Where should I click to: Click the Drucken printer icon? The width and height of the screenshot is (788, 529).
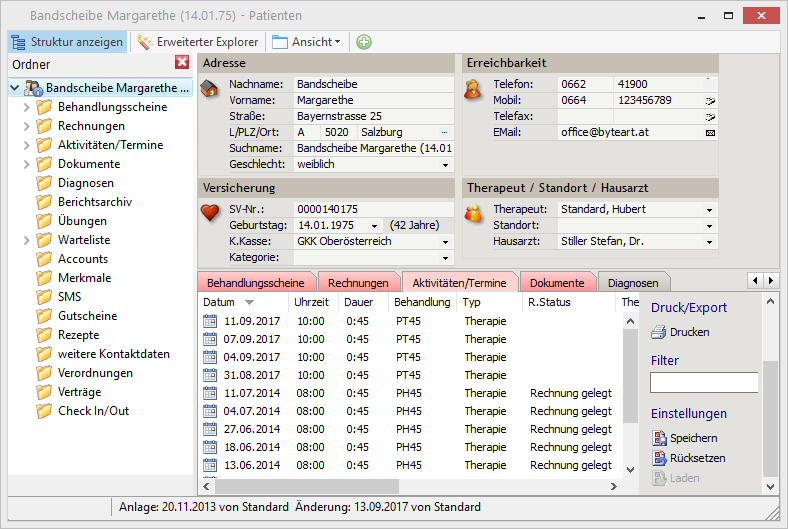659,332
